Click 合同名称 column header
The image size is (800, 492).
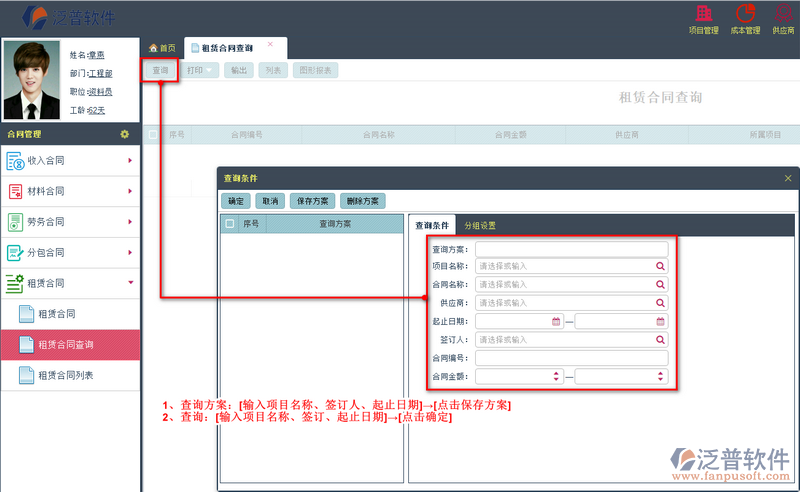click(x=379, y=135)
